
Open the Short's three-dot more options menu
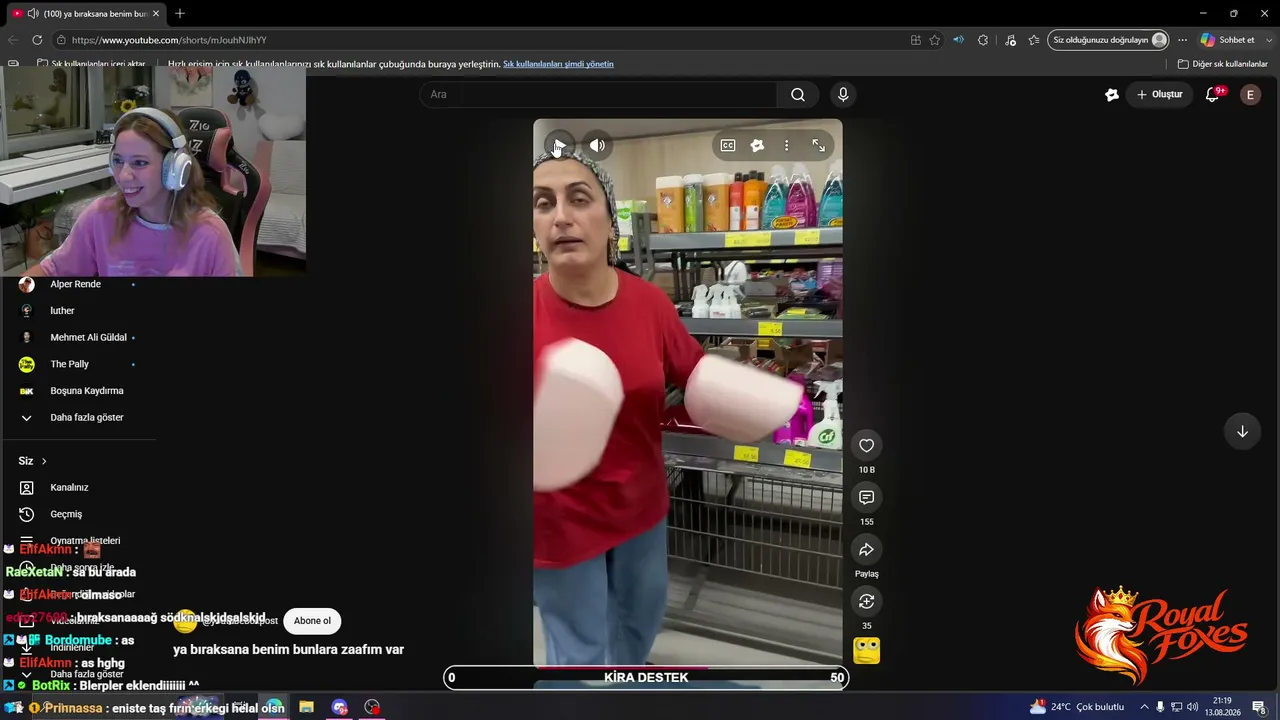787,146
